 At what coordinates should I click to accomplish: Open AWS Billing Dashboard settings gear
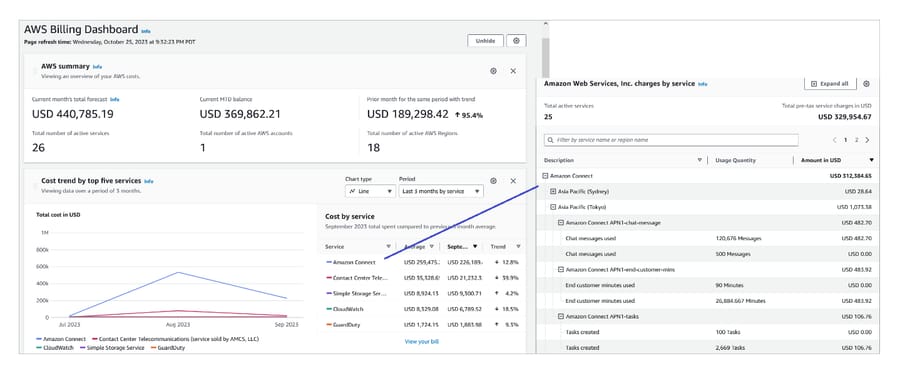tap(516, 41)
